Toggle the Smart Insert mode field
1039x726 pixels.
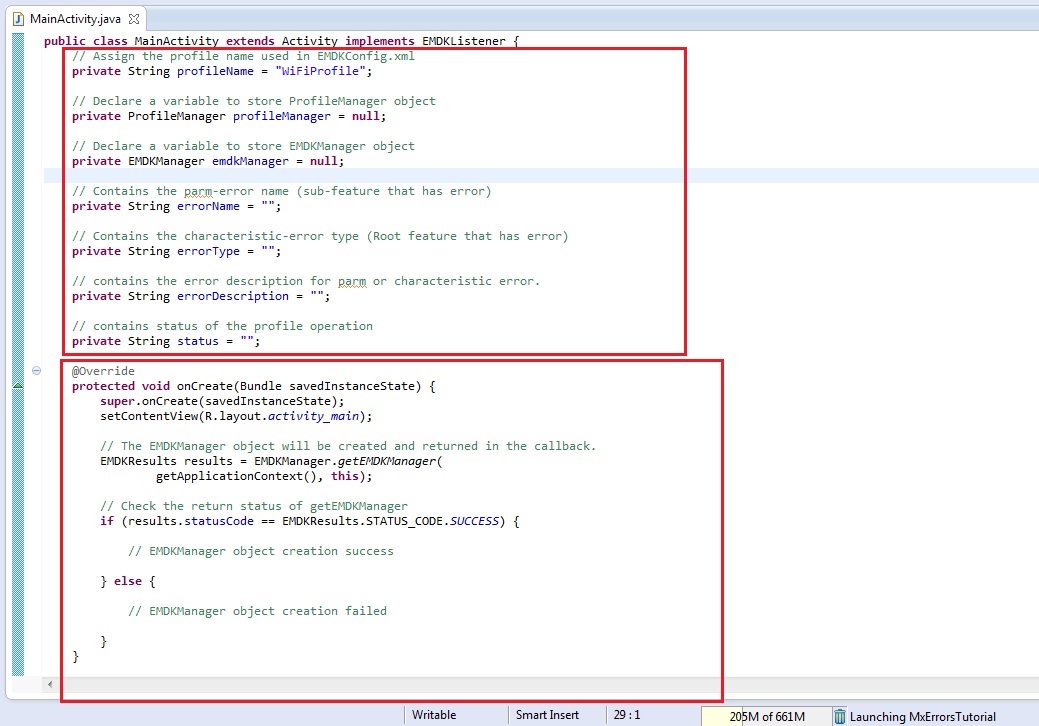[x=546, y=715]
